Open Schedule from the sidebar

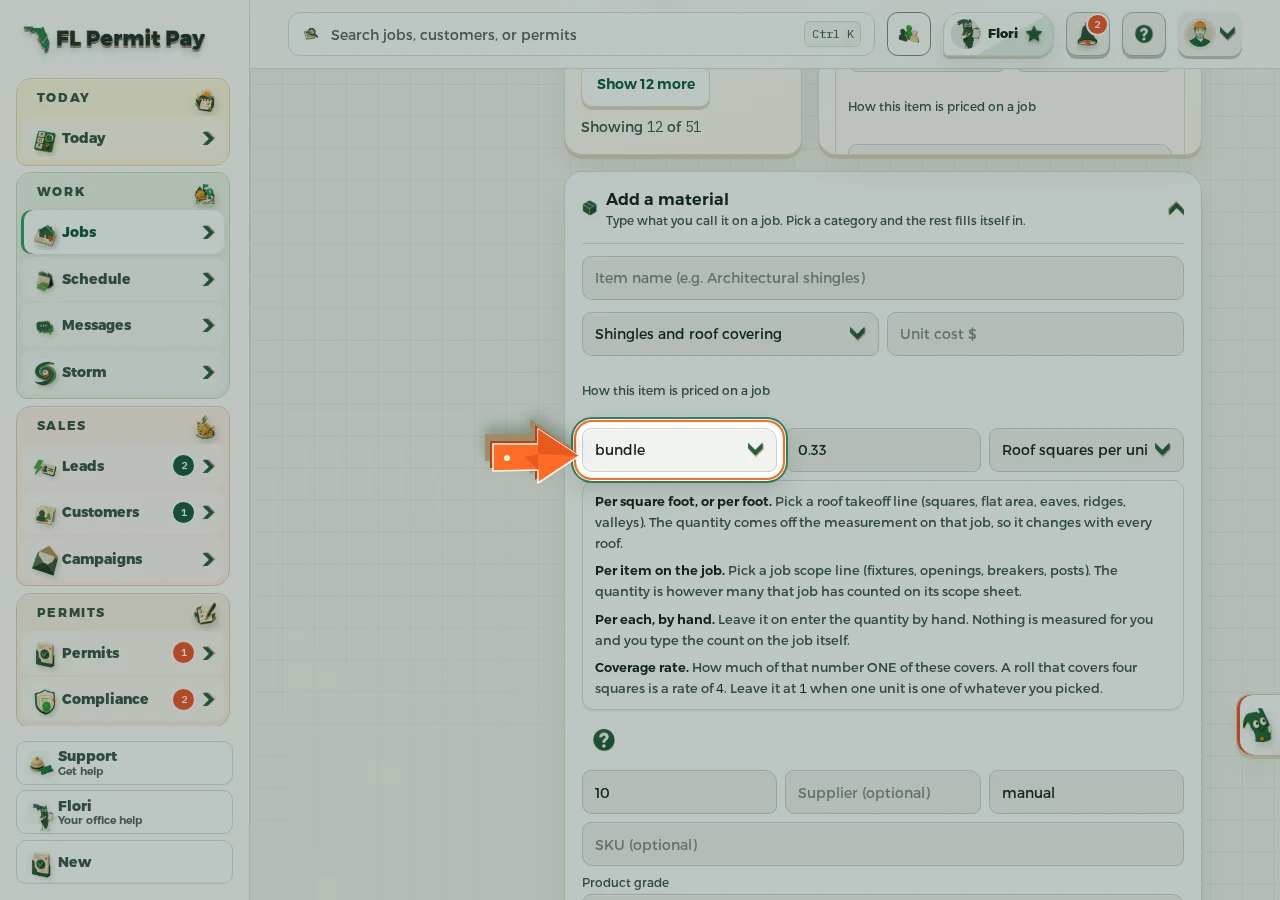tap(123, 279)
